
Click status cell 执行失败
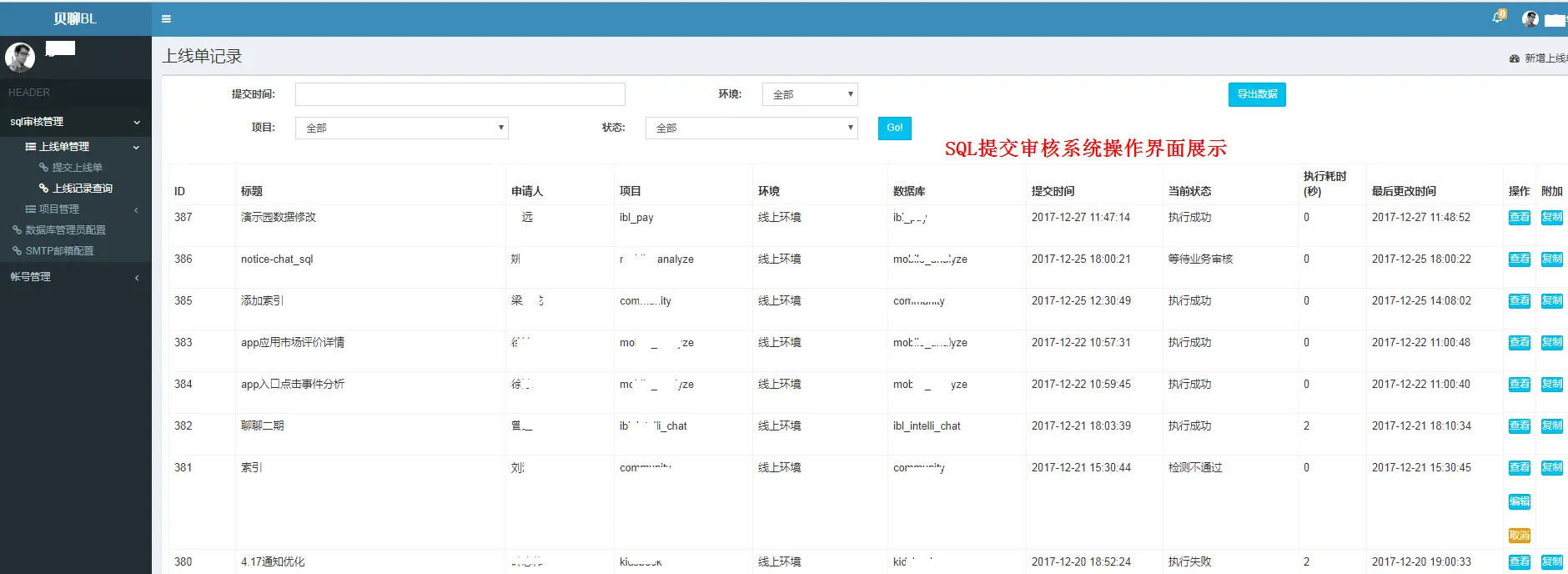[x=1189, y=561]
